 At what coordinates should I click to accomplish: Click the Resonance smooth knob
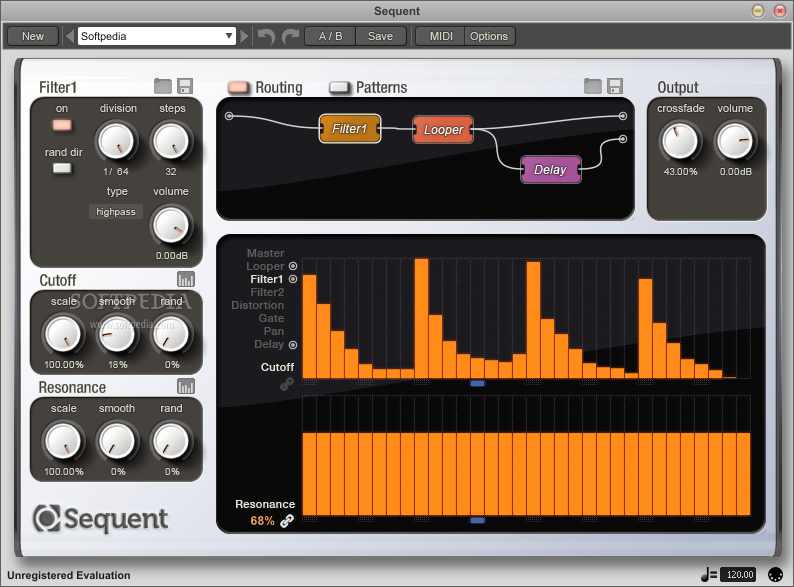pos(116,441)
